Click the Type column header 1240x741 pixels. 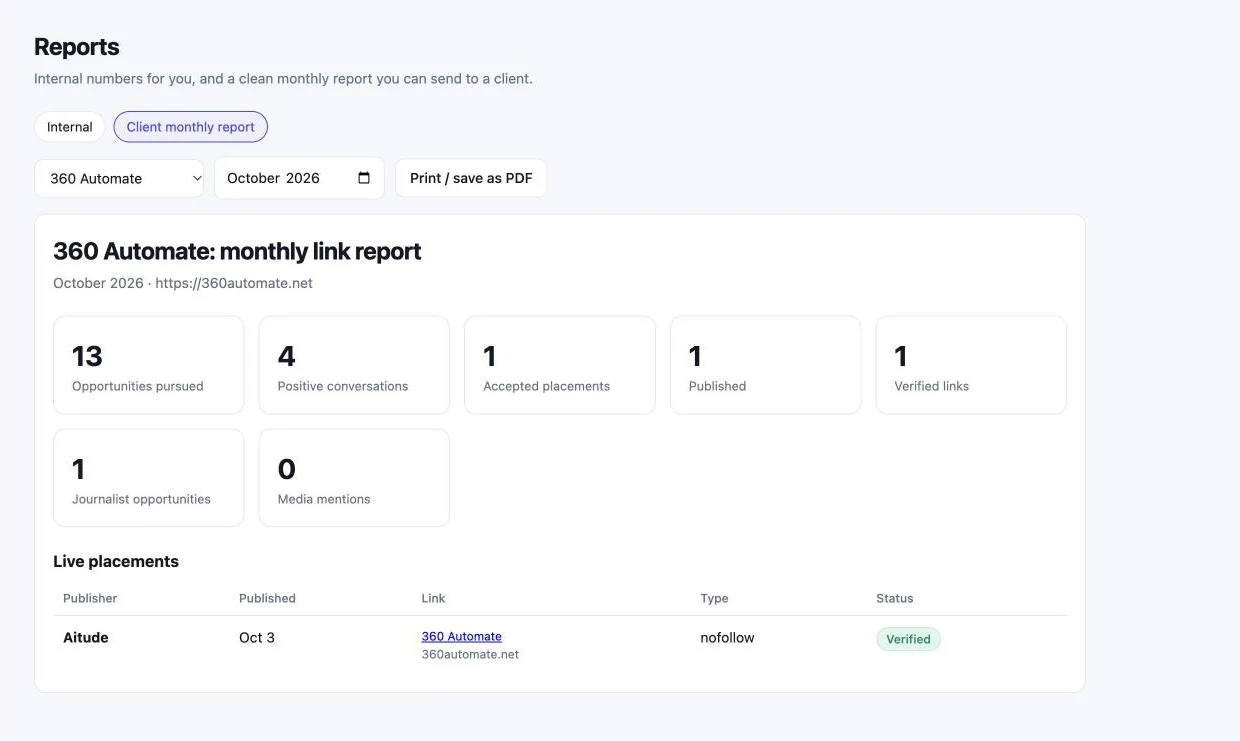click(x=714, y=598)
